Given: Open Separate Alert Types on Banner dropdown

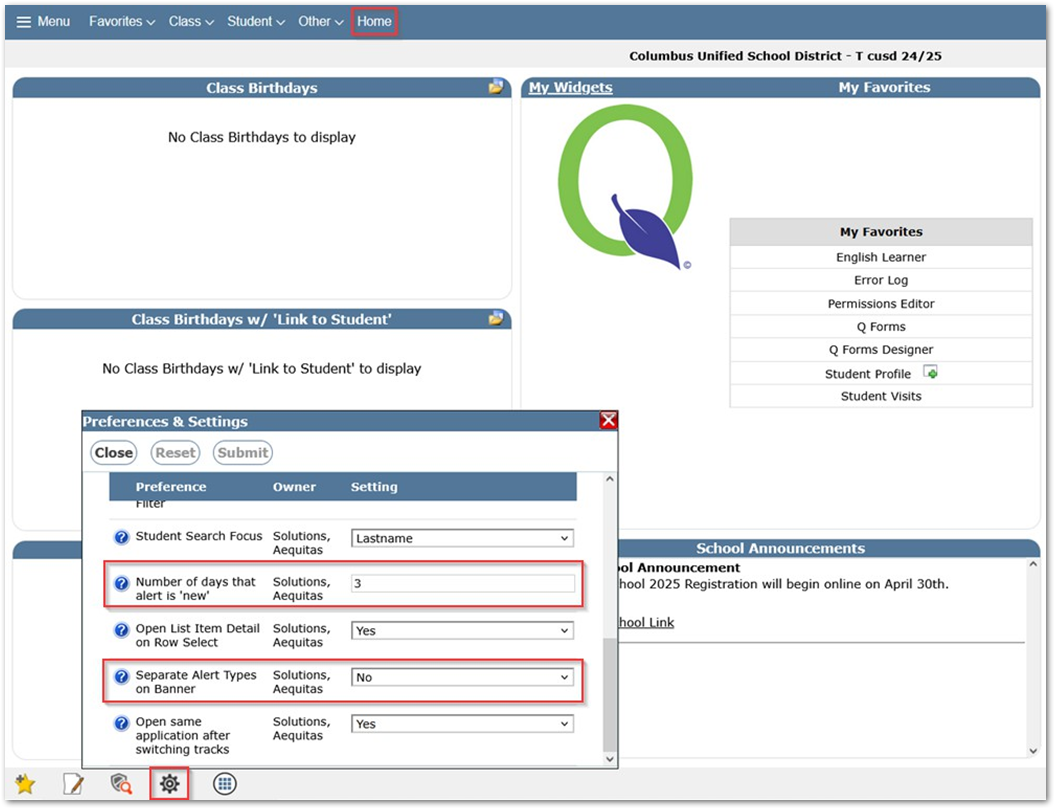Looking at the screenshot, I should (x=462, y=677).
